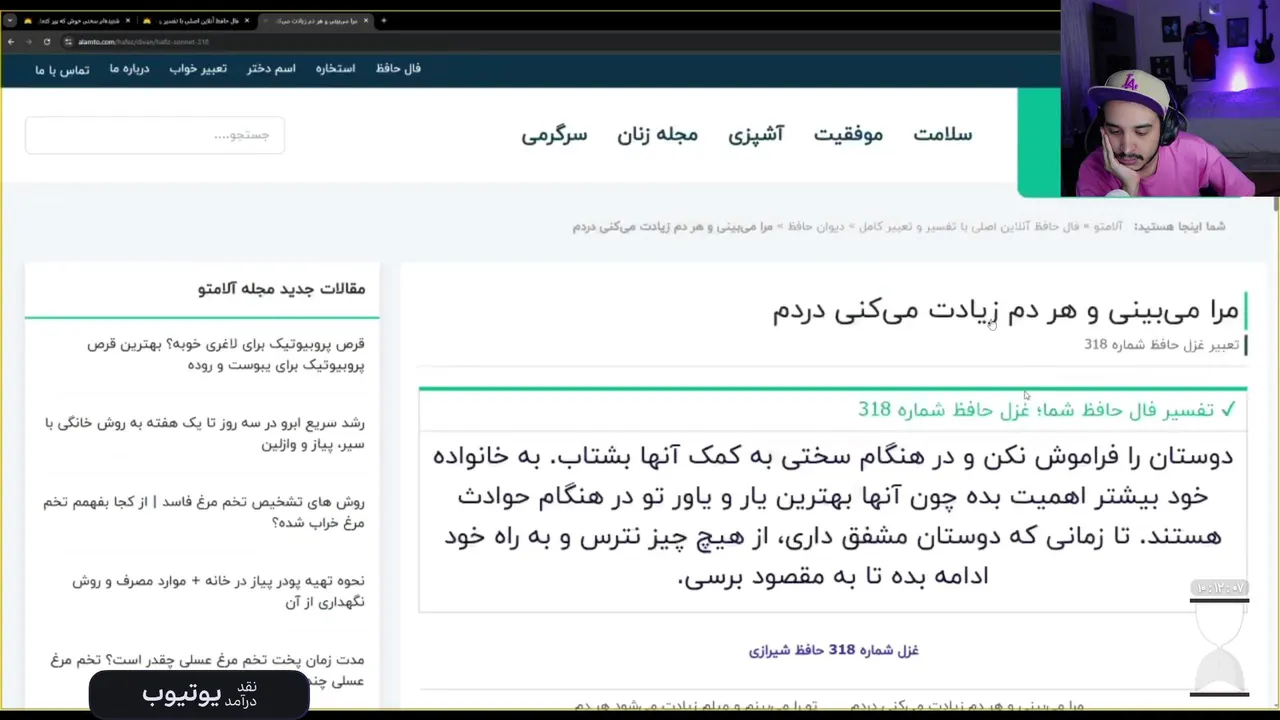The image size is (1280, 720).
Task: Open 'تماس با ما' in the top menu
Action: point(62,70)
